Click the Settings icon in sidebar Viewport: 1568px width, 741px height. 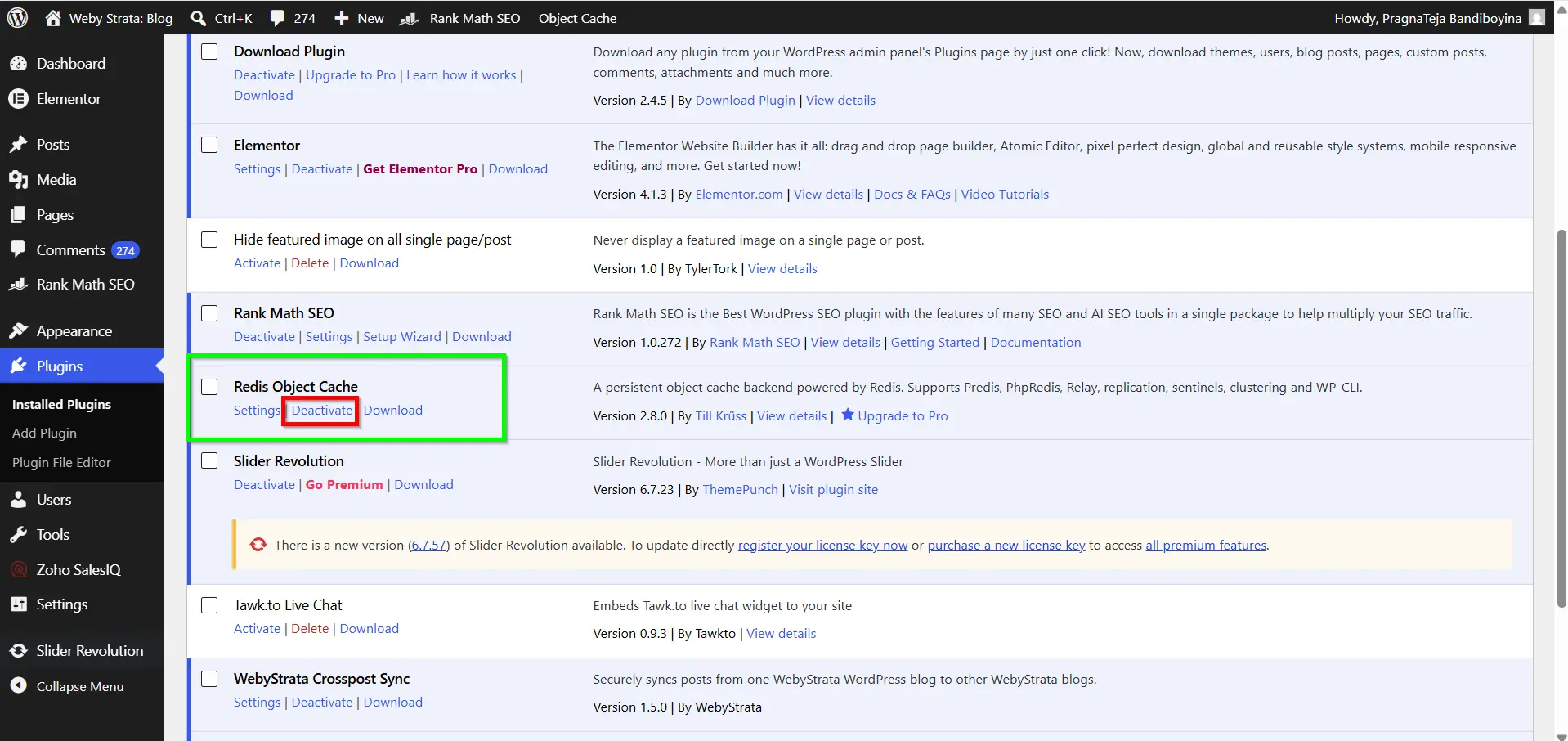(x=18, y=604)
